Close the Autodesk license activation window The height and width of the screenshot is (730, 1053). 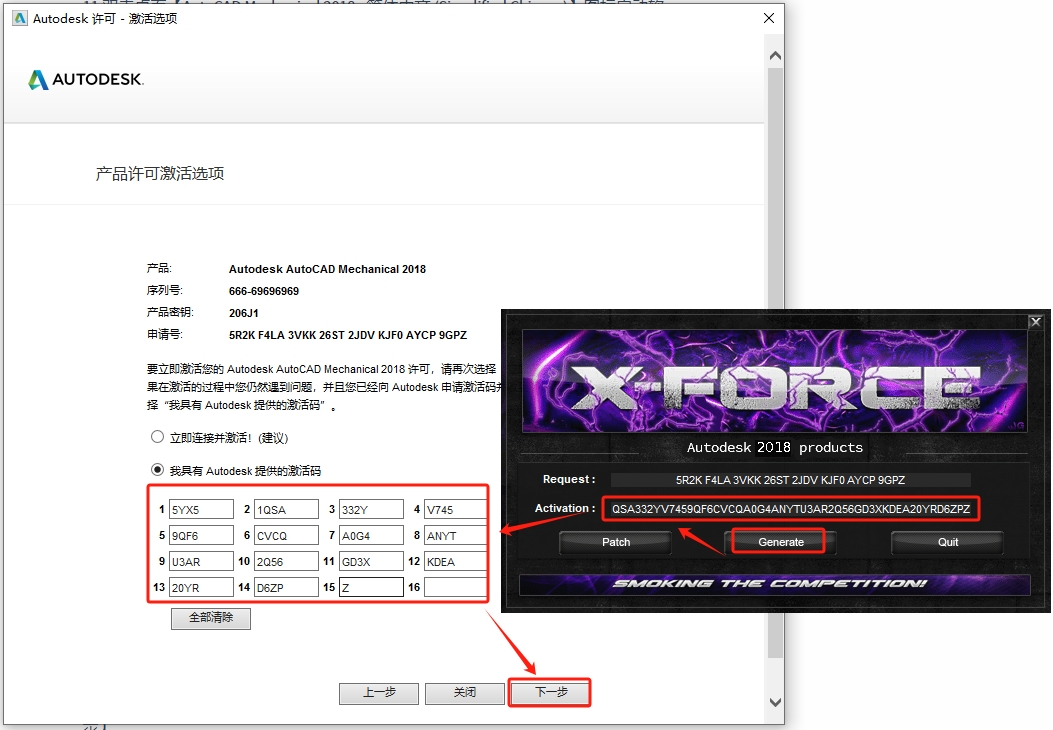tap(769, 18)
